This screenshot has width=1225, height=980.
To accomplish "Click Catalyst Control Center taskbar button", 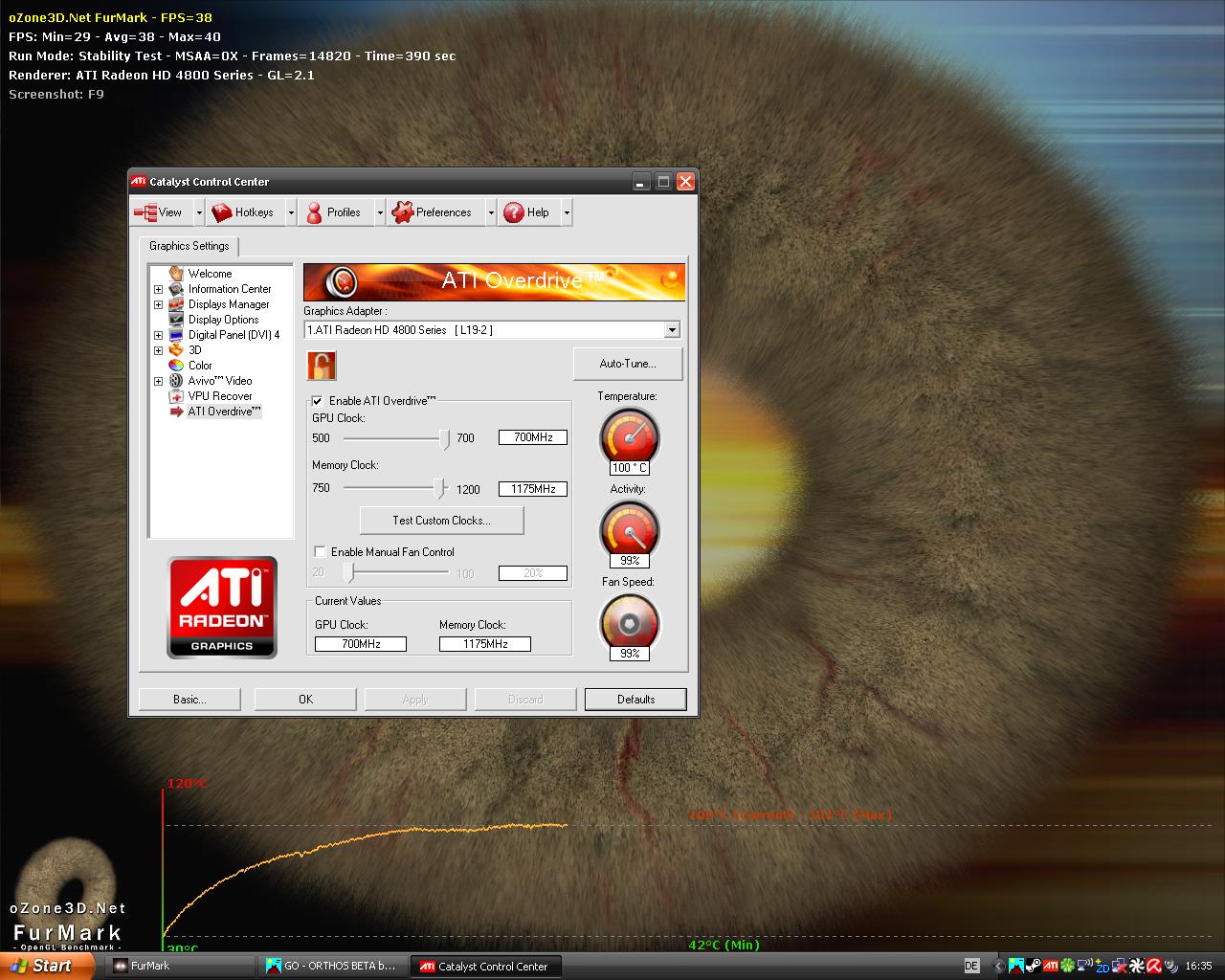I will pyautogui.click(x=486, y=967).
